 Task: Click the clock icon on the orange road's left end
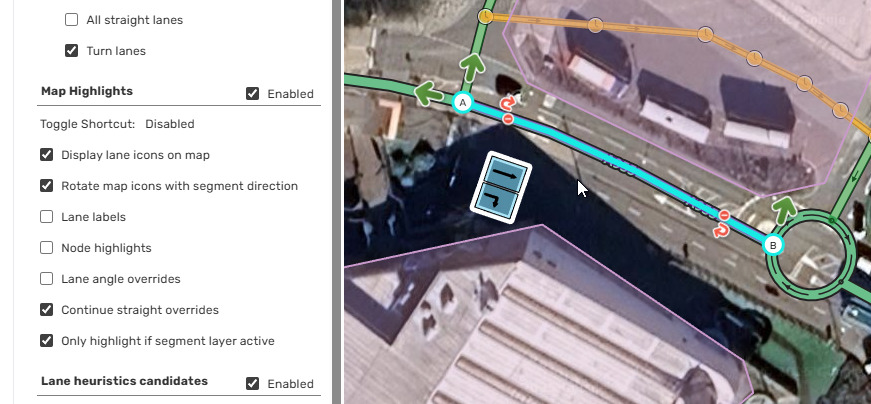(485, 17)
